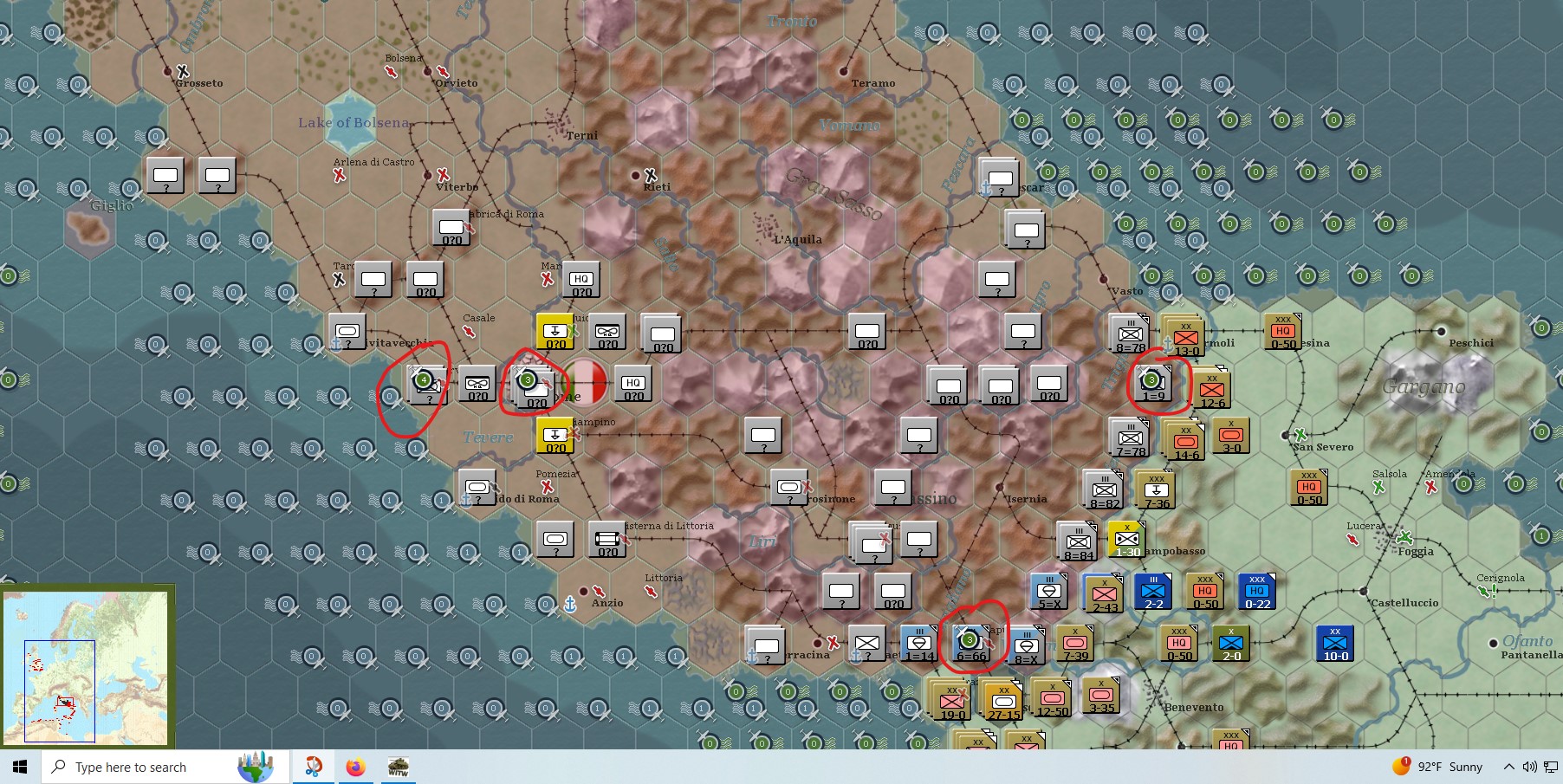1563x784 pixels.
Task: Select the blue 10-0 division counter
Action: [1335, 643]
